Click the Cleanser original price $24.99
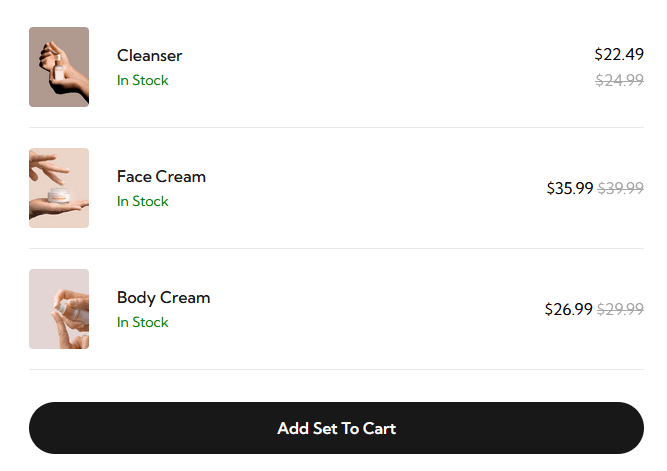 pos(619,80)
